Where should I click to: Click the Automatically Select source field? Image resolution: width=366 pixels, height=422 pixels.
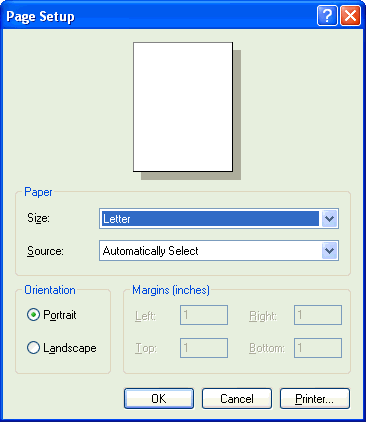[219, 251]
